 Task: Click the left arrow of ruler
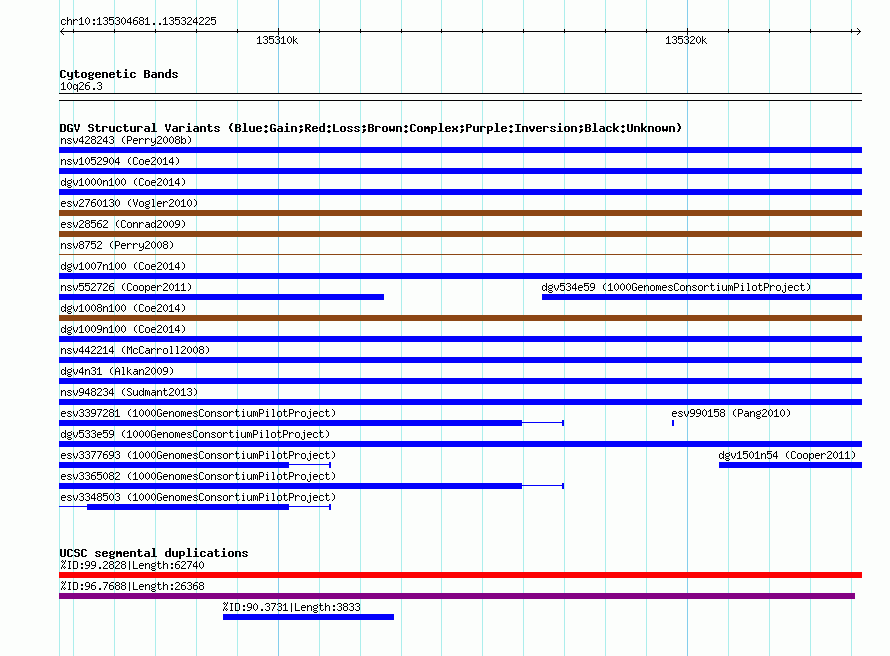(62, 31)
